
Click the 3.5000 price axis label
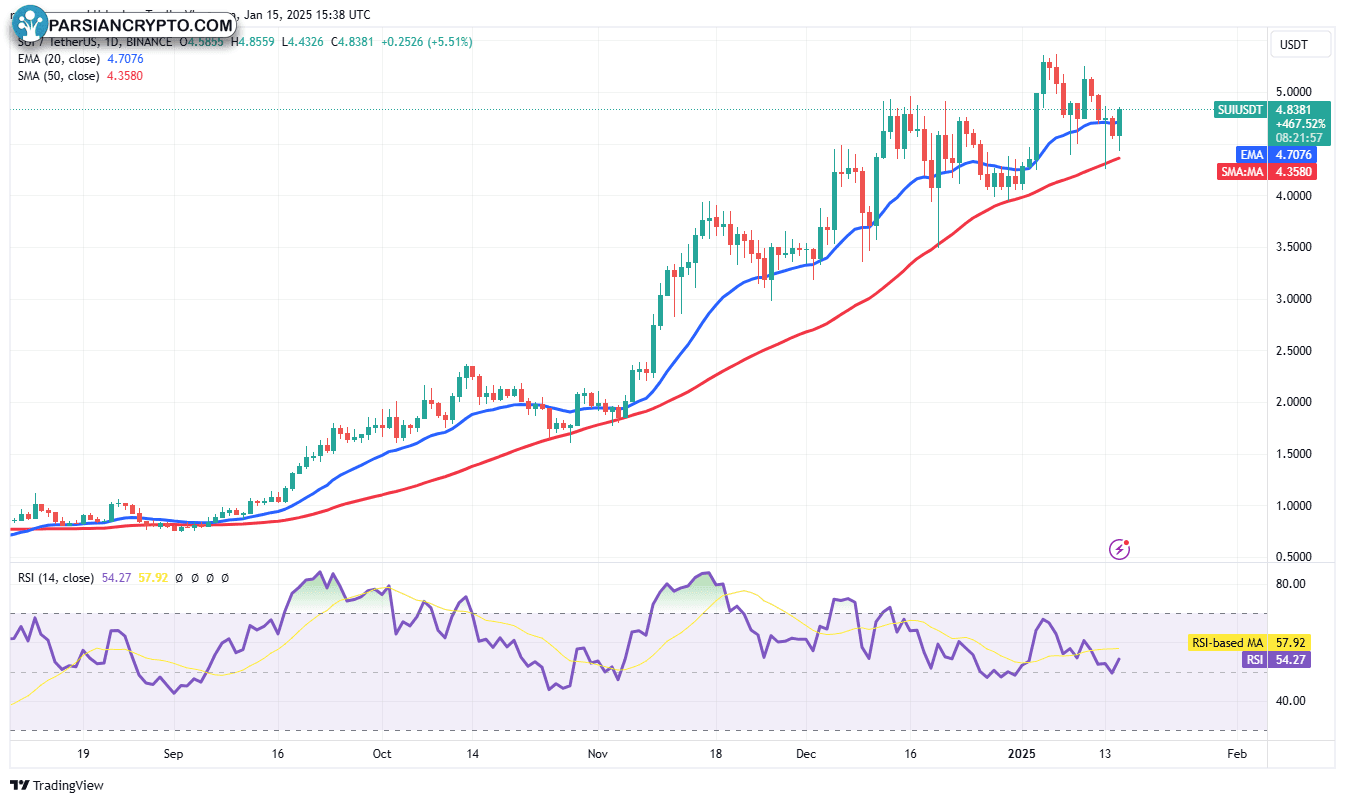[x=1293, y=247]
